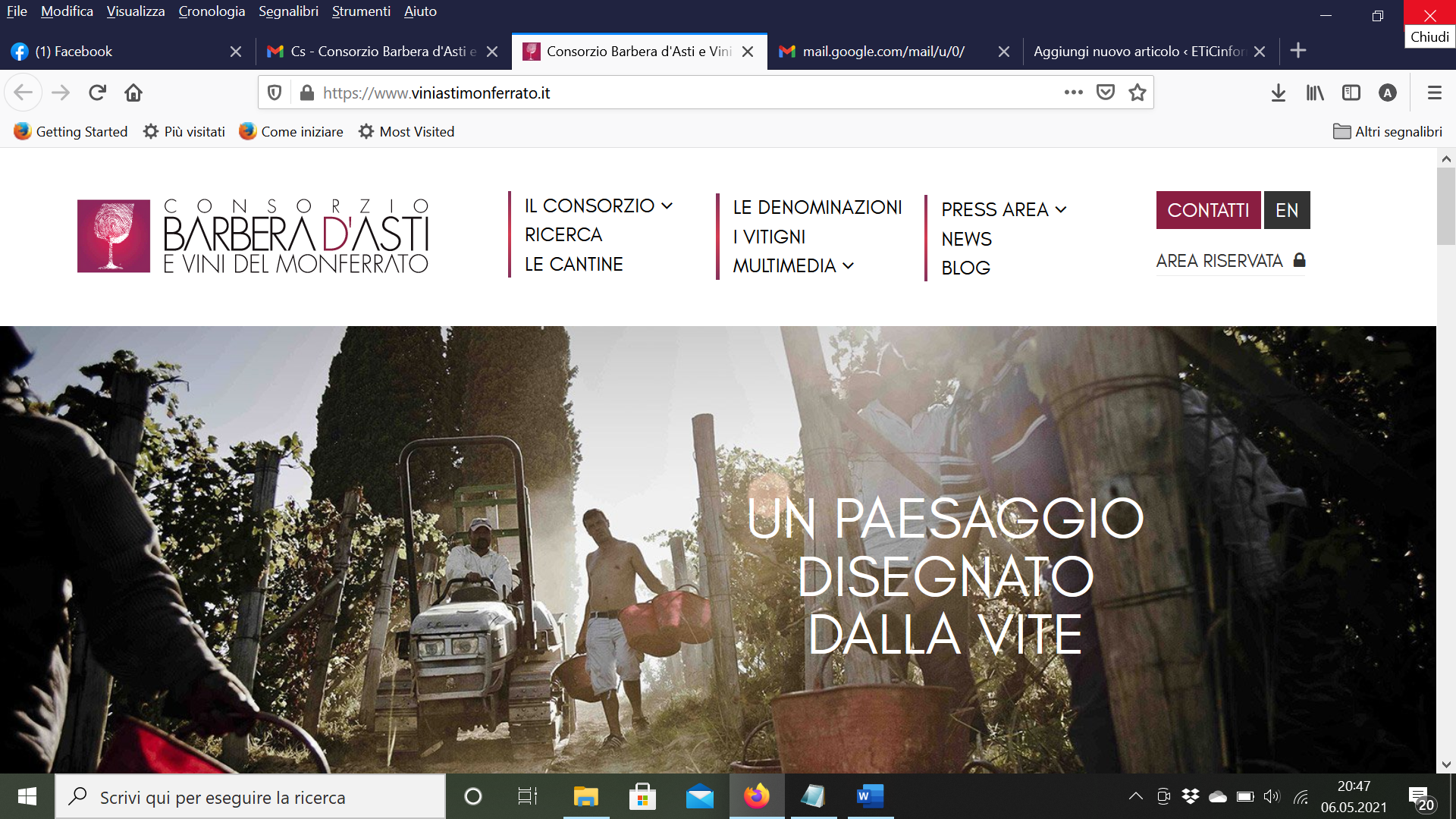This screenshot has width=1456, height=819.
Task: Go to Firefox home page icon
Action: click(x=133, y=93)
